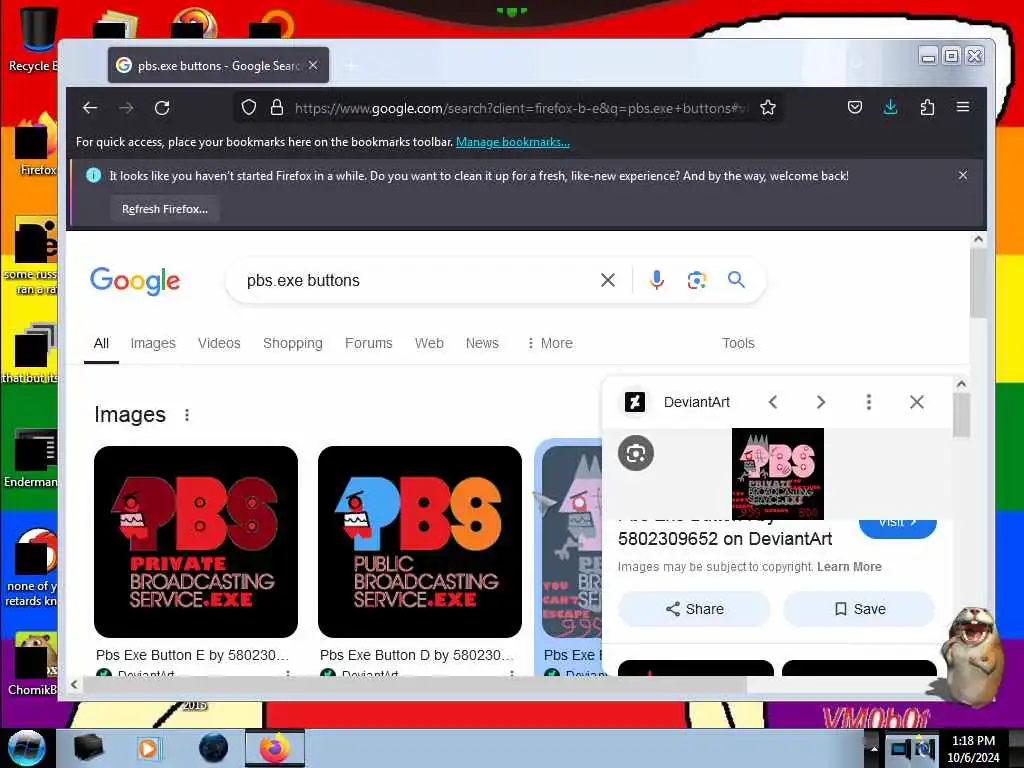Reload the page with the refresh icon
The width and height of the screenshot is (1024, 768).
pos(162,108)
